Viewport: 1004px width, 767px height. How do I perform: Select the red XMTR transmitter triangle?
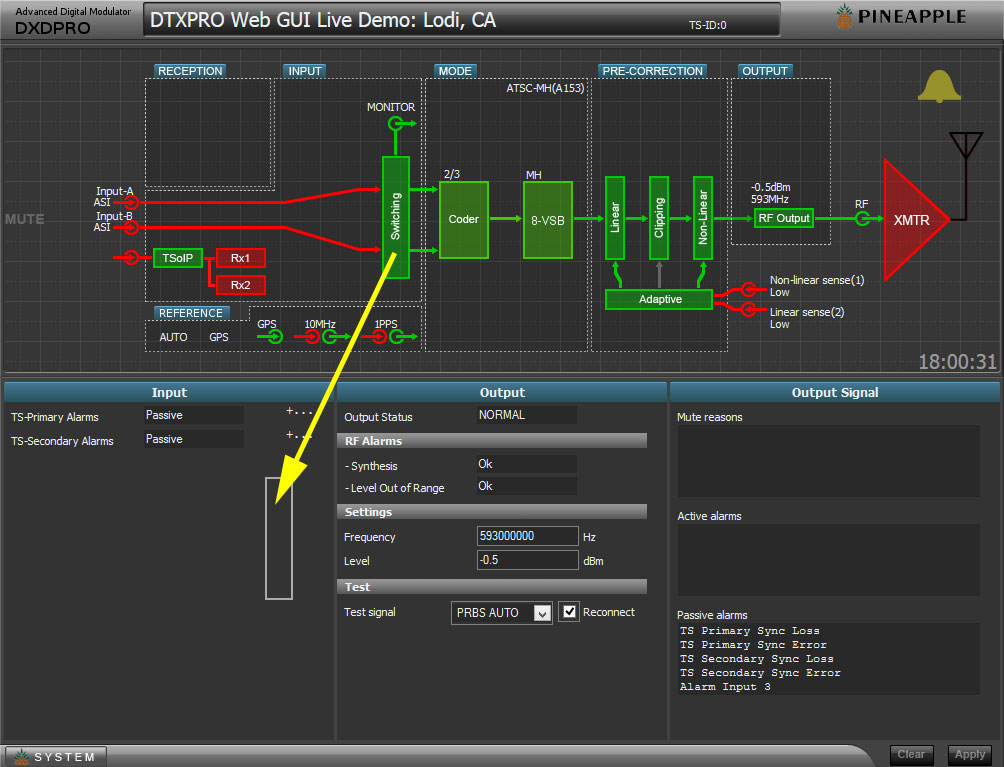[911, 218]
